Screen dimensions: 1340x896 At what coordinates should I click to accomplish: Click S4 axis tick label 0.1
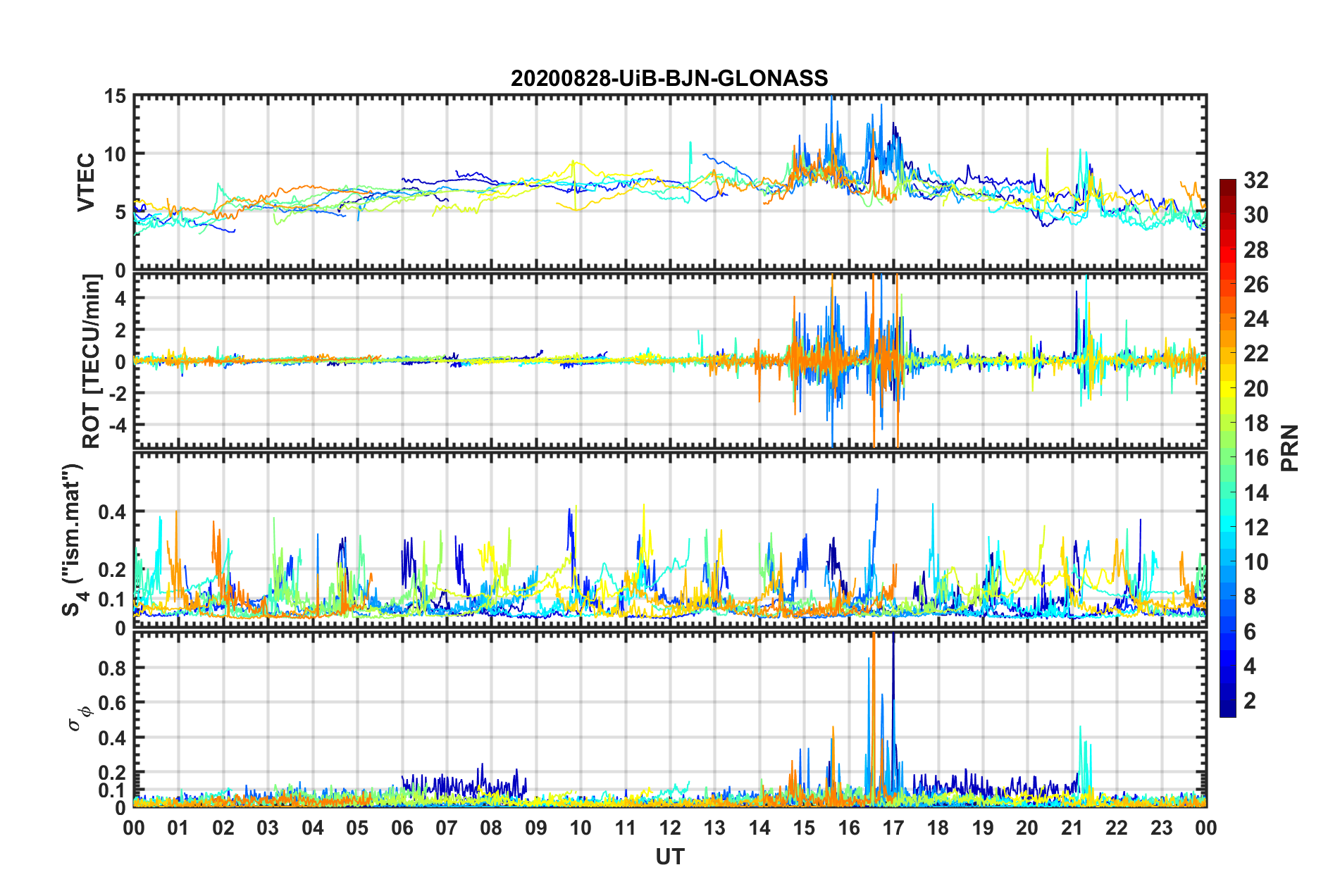(x=111, y=599)
